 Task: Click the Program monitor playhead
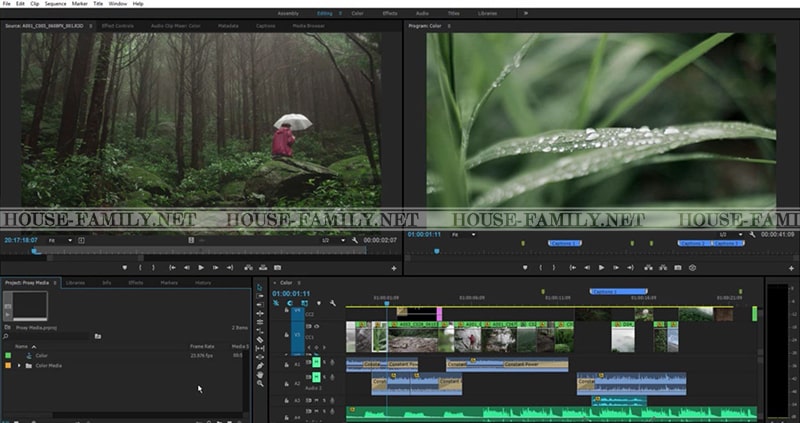[x=437, y=251]
